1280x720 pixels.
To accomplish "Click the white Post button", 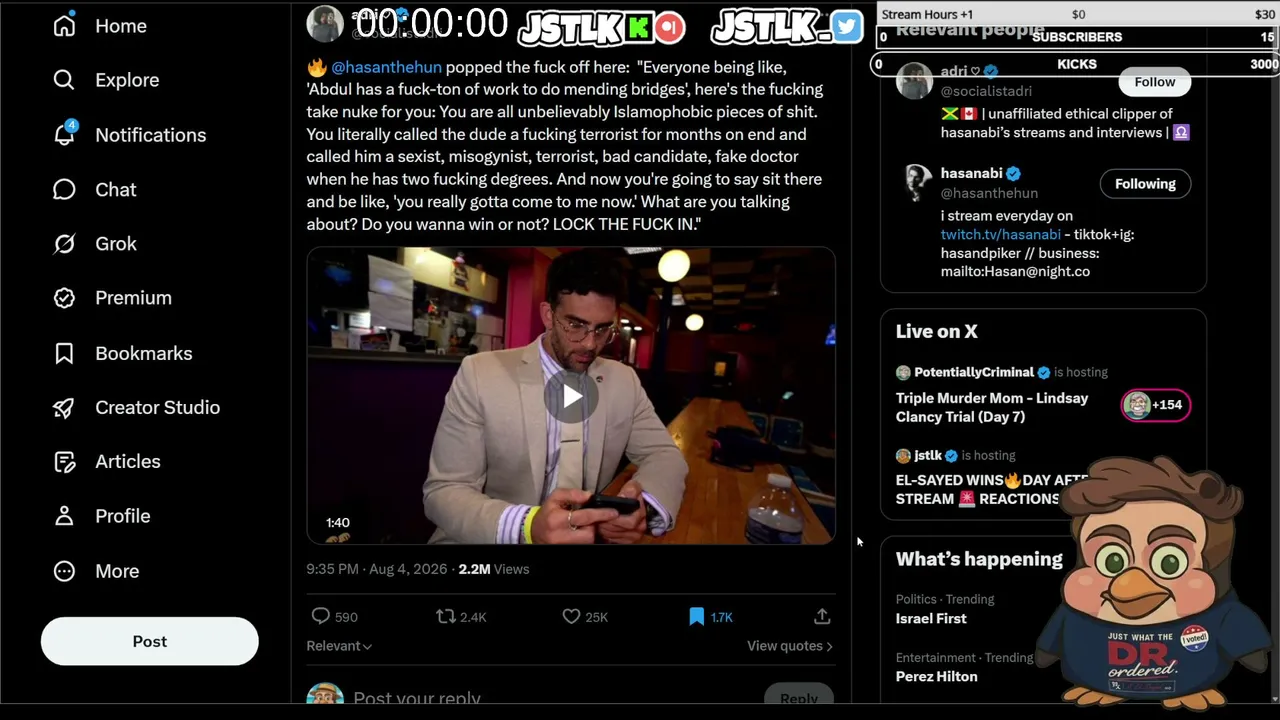I will coord(150,641).
